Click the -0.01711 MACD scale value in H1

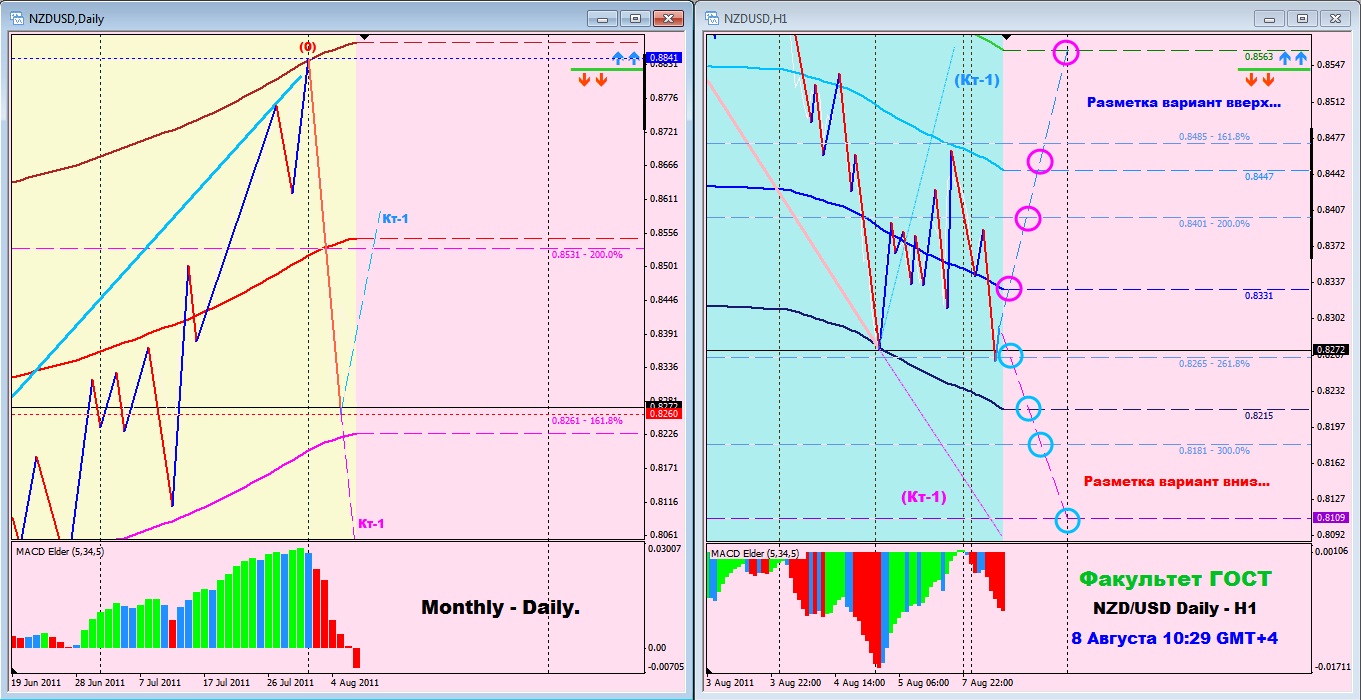pyautogui.click(x=1331, y=665)
